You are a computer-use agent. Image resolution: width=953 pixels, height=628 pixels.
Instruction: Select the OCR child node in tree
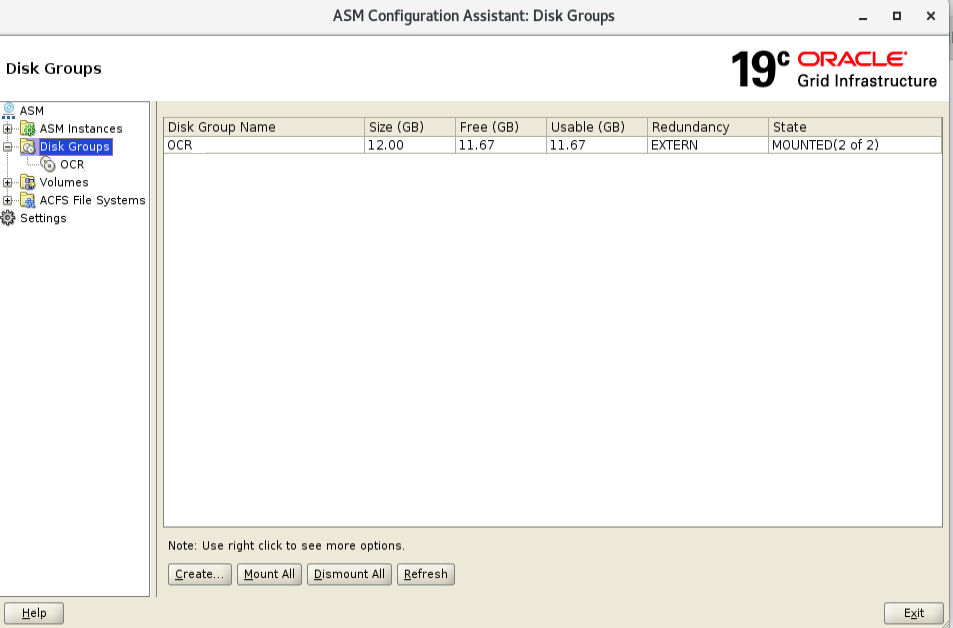[72, 164]
